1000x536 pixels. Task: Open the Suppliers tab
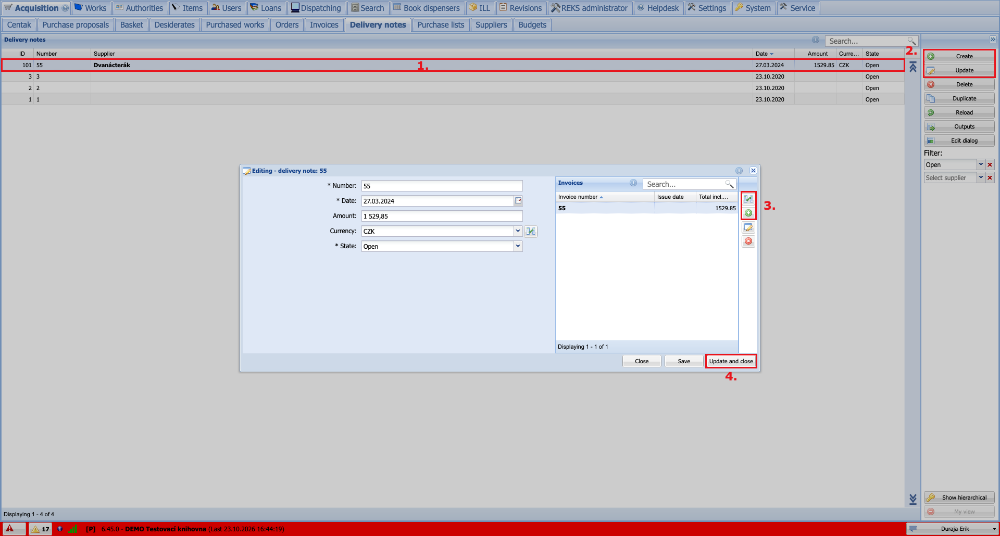[x=491, y=25]
